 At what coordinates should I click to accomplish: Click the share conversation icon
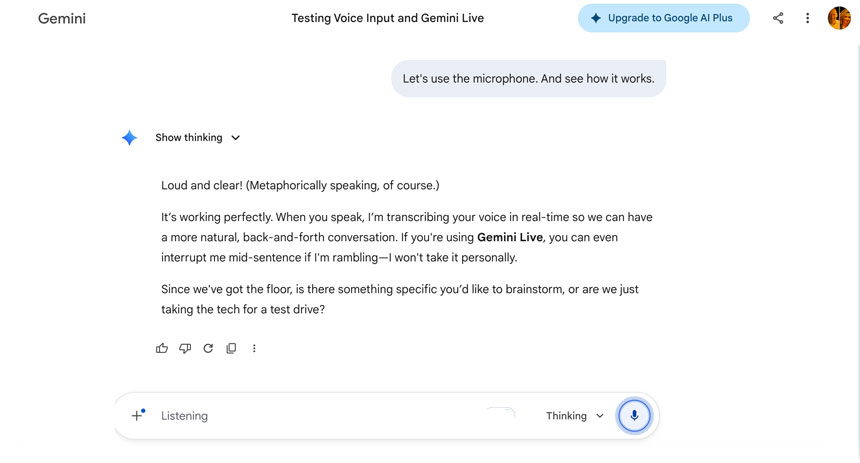click(778, 18)
